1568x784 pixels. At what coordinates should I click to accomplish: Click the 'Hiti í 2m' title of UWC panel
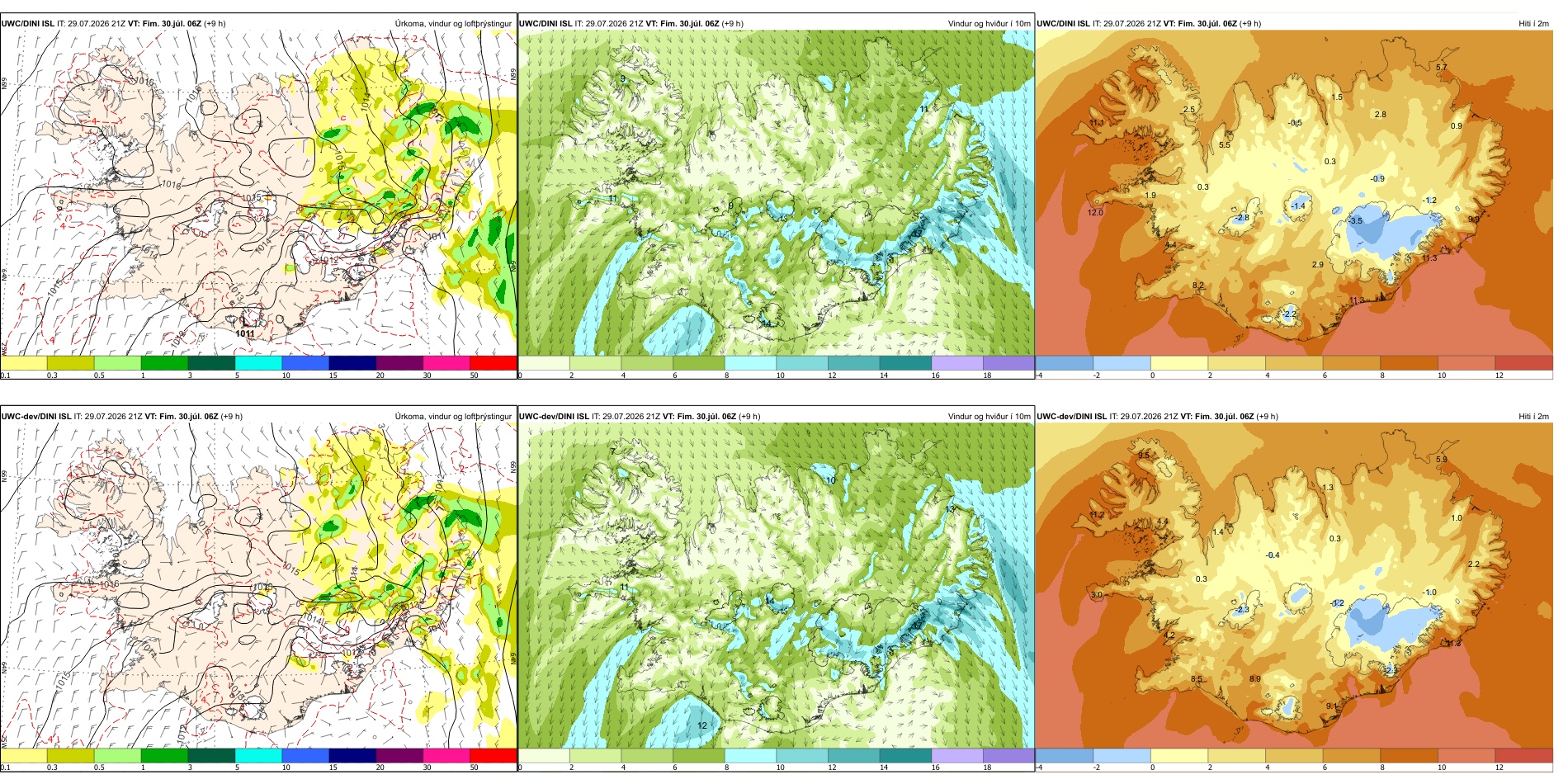pos(1533,24)
